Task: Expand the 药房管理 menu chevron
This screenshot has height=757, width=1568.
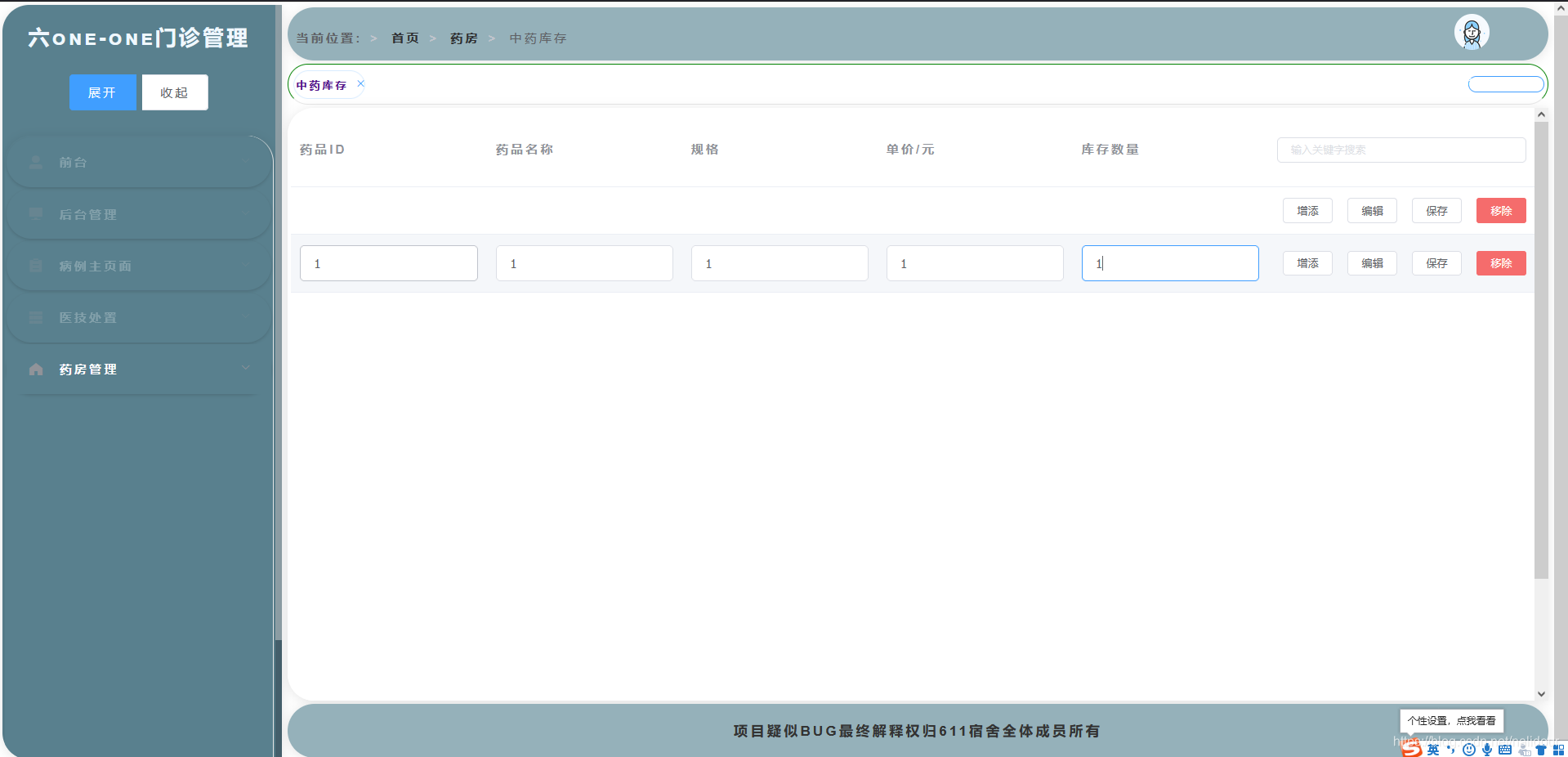Action: click(x=245, y=368)
